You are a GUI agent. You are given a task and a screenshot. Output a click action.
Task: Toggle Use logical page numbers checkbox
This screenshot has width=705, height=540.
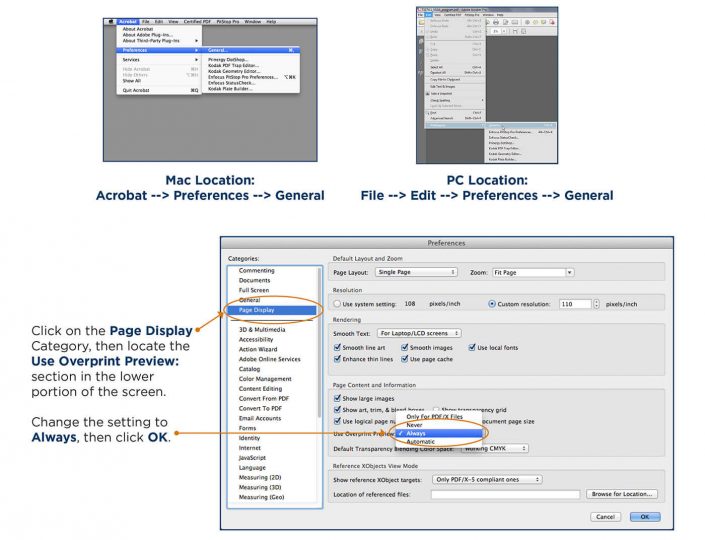pyautogui.click(x=337, y=421)
